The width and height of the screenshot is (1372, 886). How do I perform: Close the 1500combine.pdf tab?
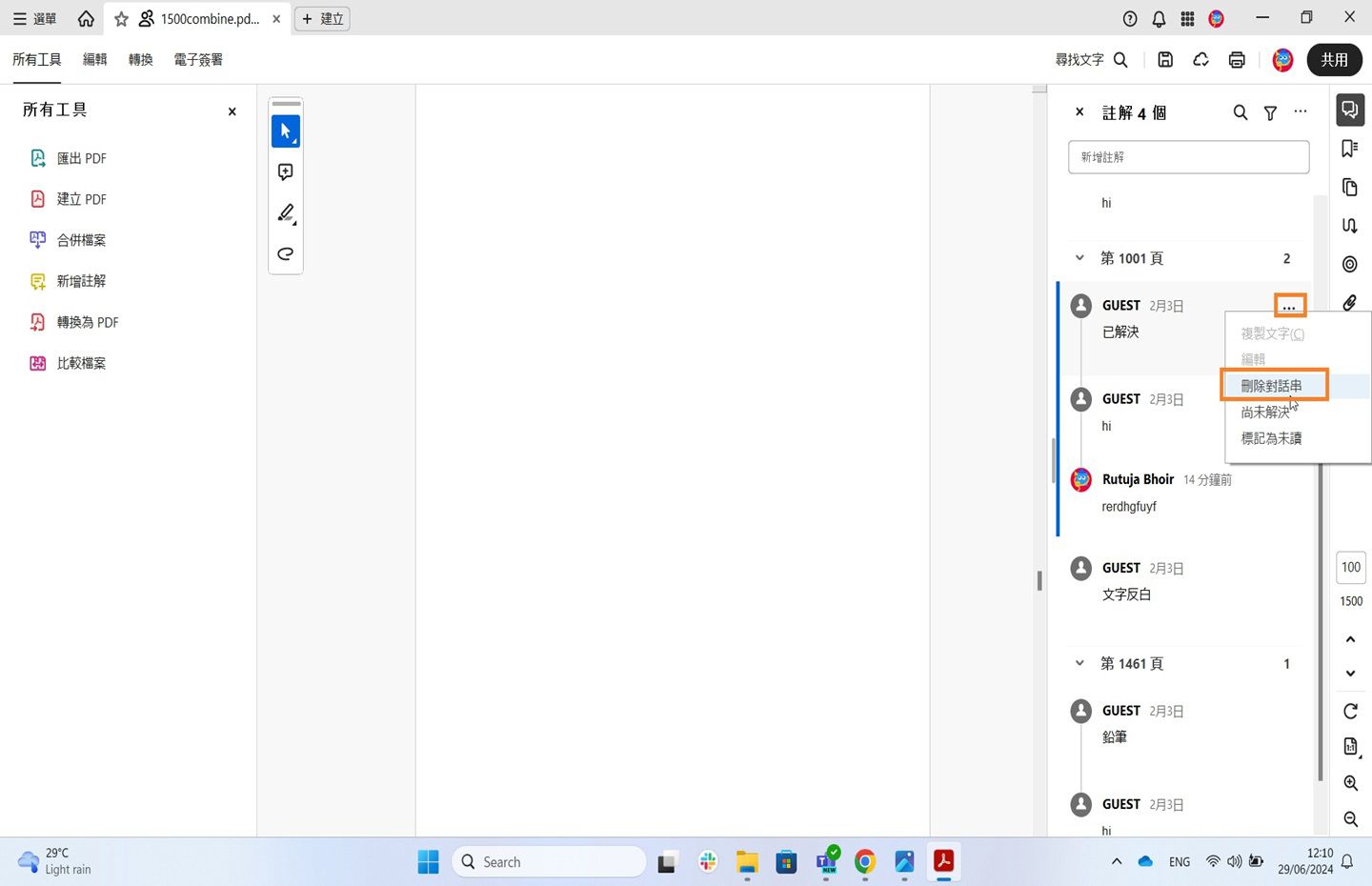pos(276,18)
